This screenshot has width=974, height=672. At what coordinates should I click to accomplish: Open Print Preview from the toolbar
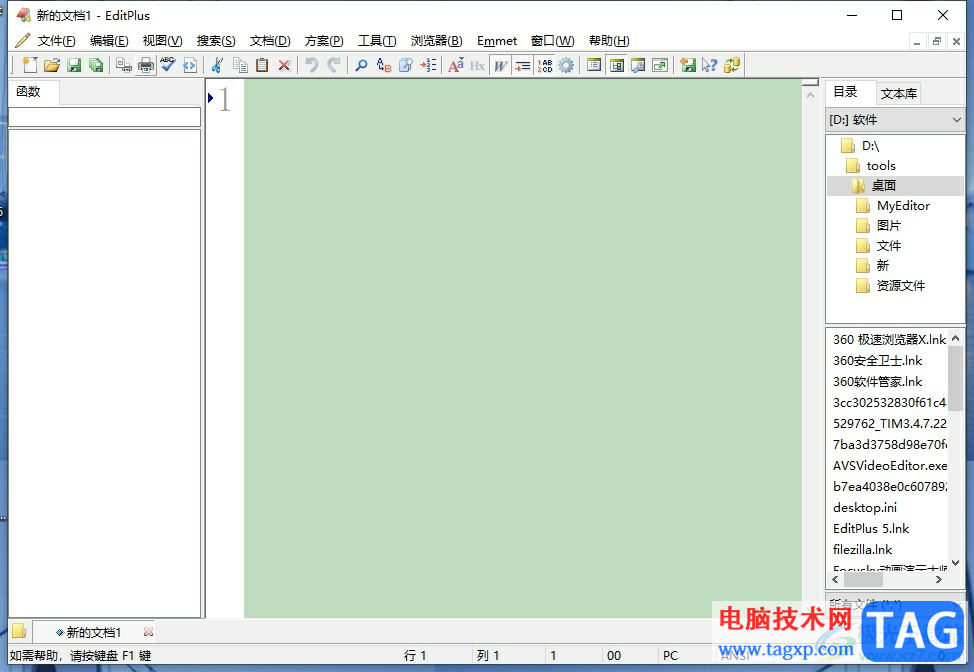pos(124,65)
